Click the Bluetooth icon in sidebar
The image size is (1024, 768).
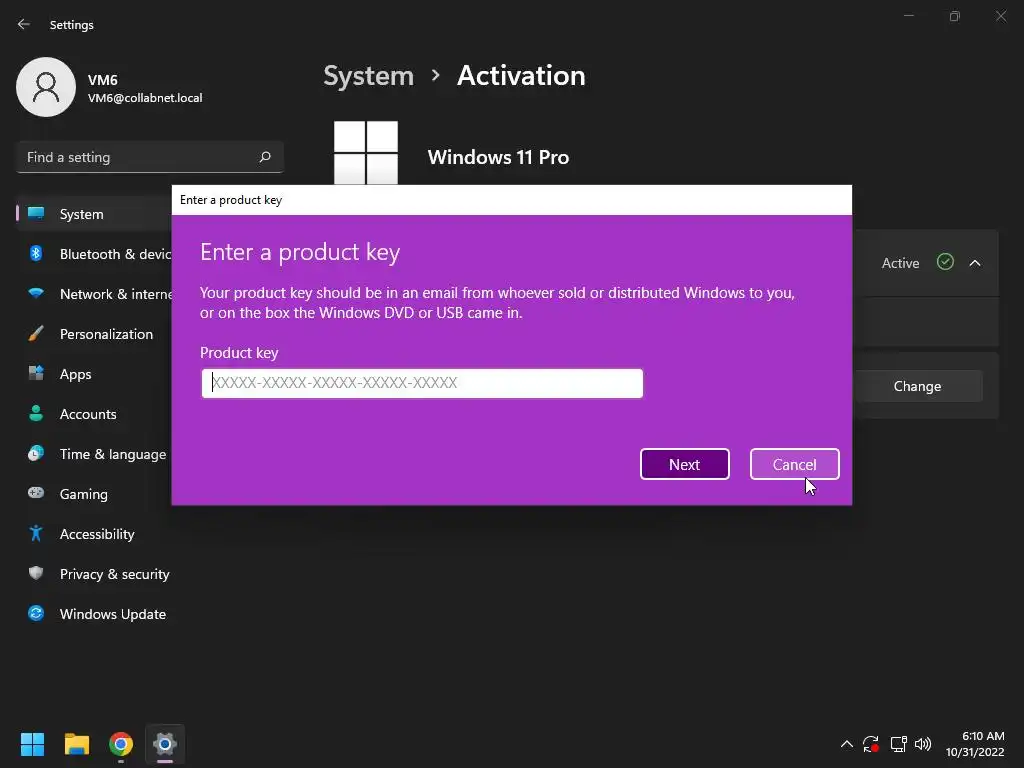coord(36,253)
